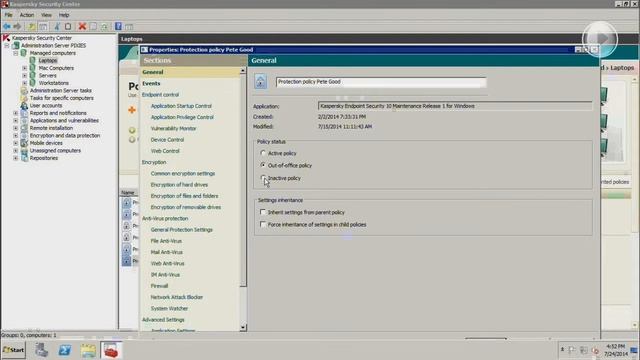640x360 pixels.
Task: Click the Name column header in policies list
Action: click(129, 192)
